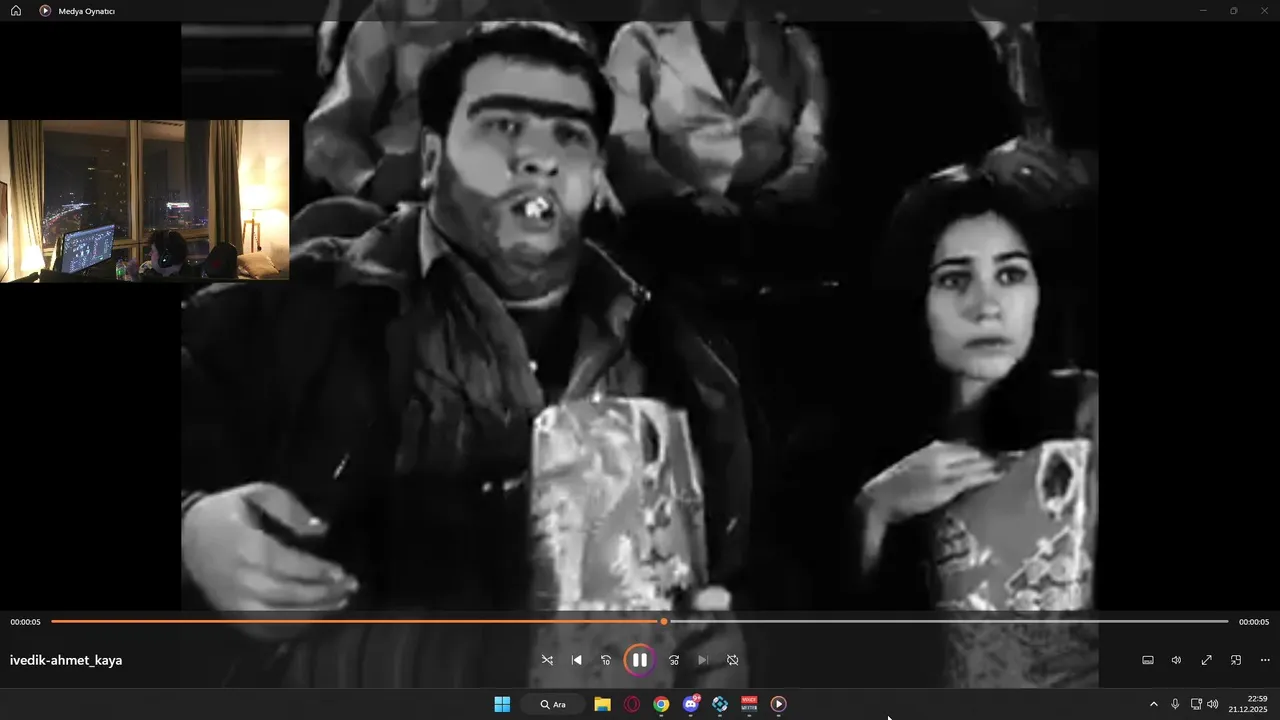Pause the video playback
1280x720 pixels.
pyautogui.click(x=640, y=660)
